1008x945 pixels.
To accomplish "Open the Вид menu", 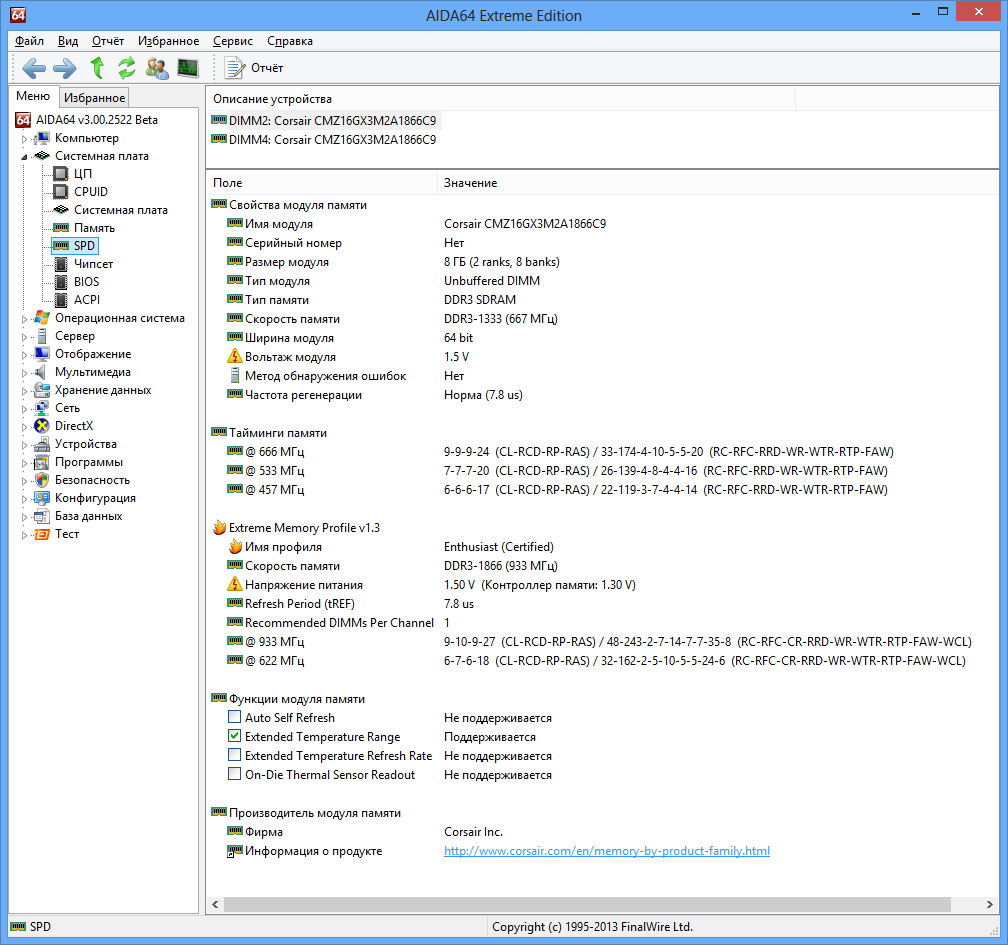I will click(68, 40).
